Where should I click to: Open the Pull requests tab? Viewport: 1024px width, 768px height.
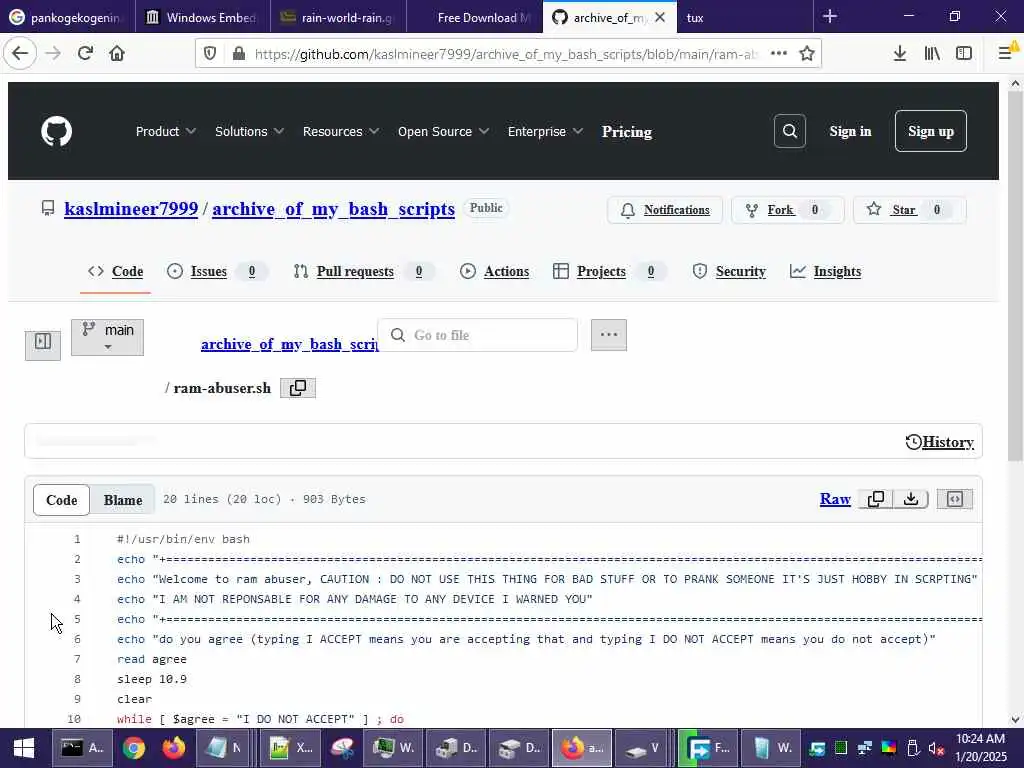coord(363,272)
